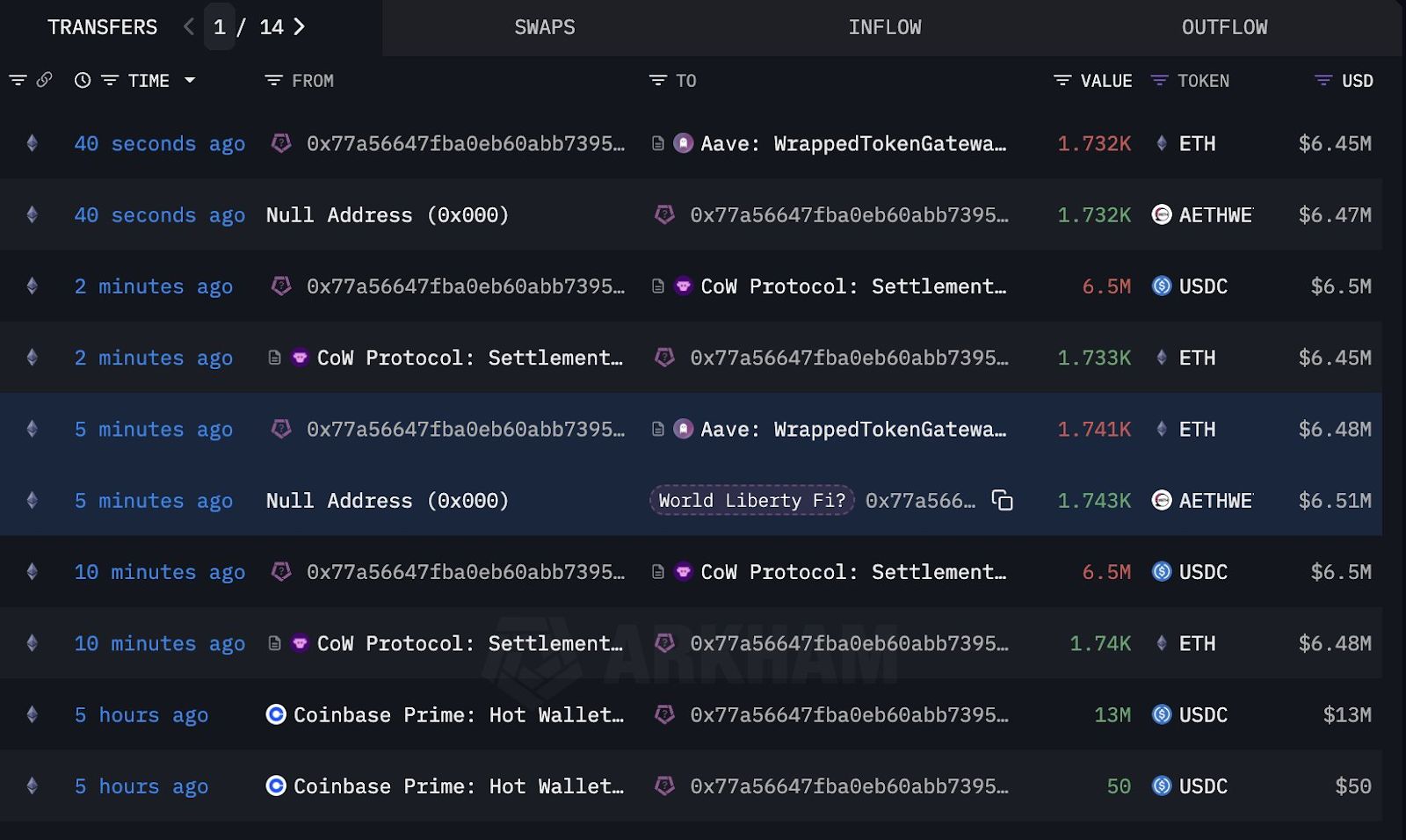Switch to the OUTFLOW tab
The width and height of the screenshot is (1406, 840).
click(1225, 27)
